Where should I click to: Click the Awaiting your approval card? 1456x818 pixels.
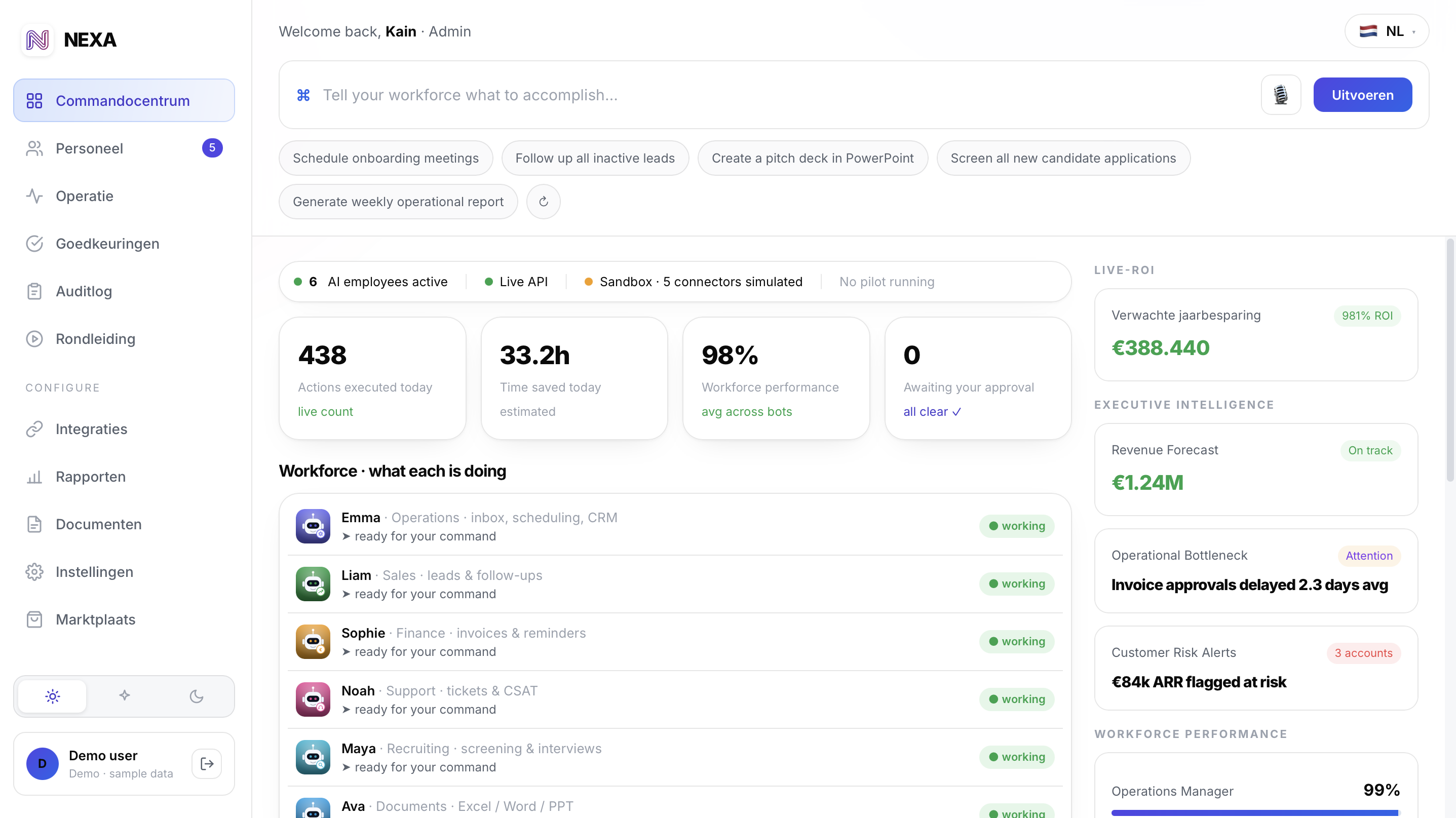pyautogui.click(x=978, y=378)
